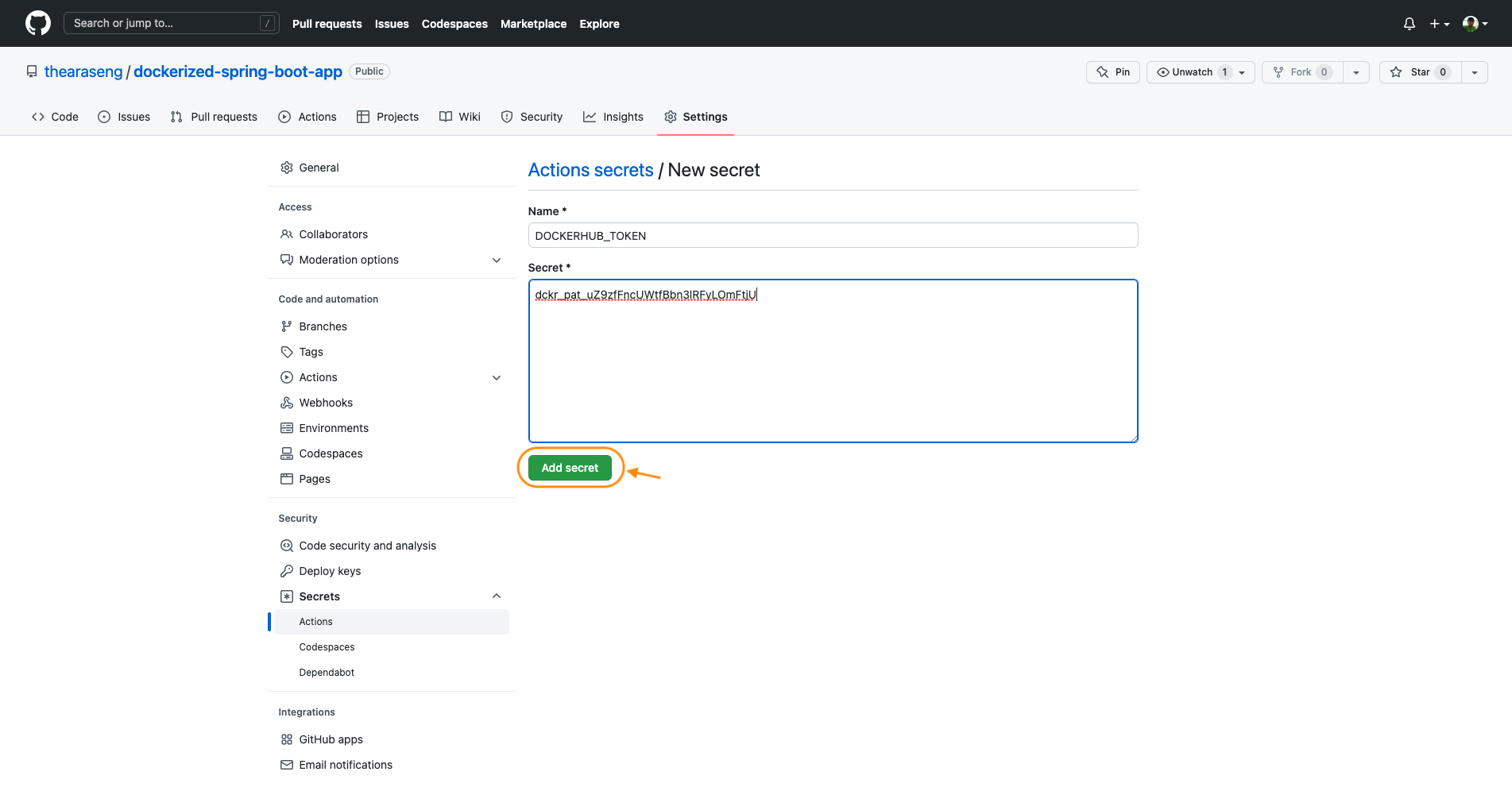Open Codespaces in top navigation
The image size is (1512, 791).
coord(454,24)
